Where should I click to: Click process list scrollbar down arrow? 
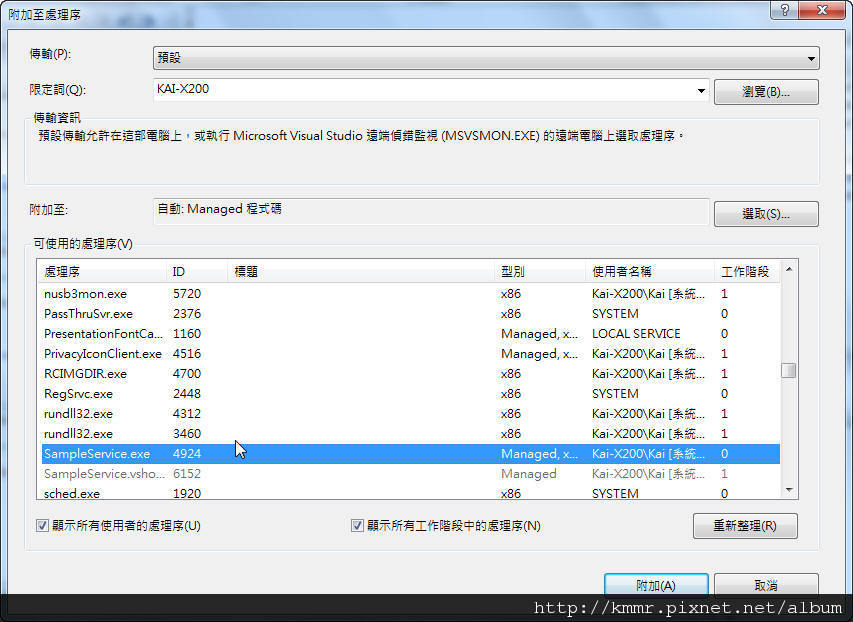tap(789, 491)
